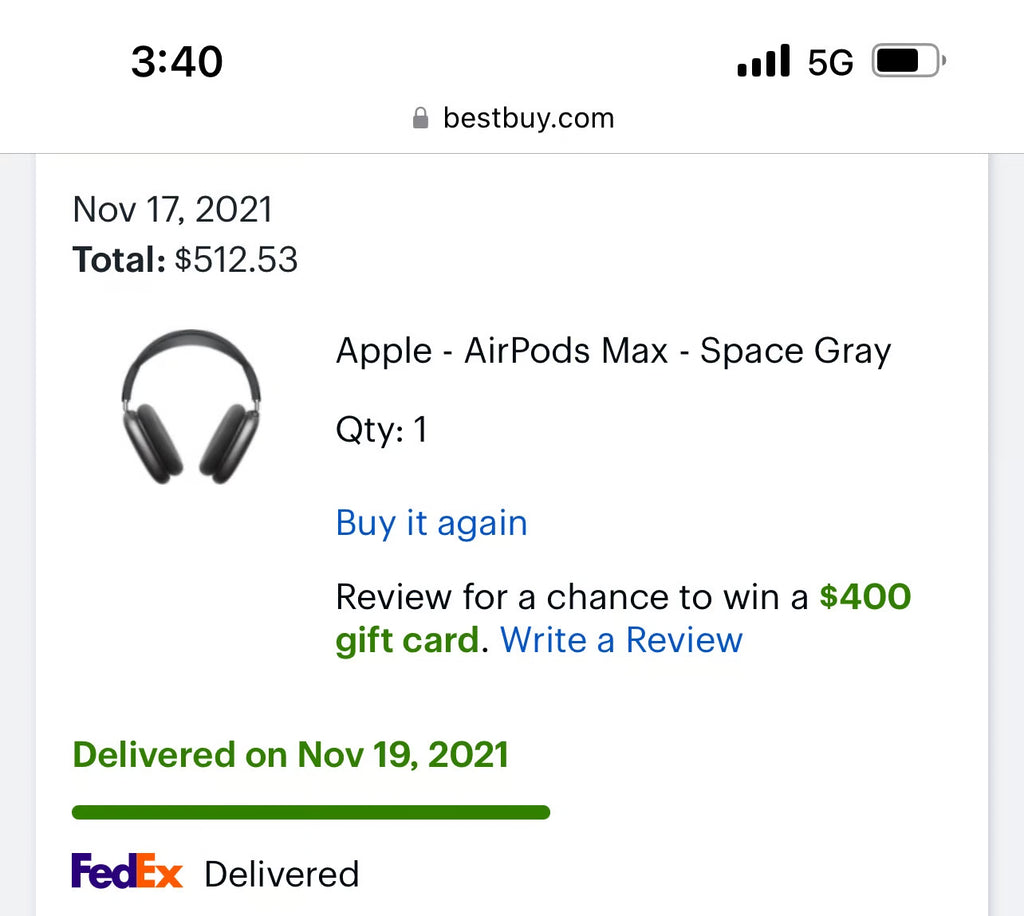Tap the battery status icon
This screenshot has height=916, width=1024.
(903, 61)
